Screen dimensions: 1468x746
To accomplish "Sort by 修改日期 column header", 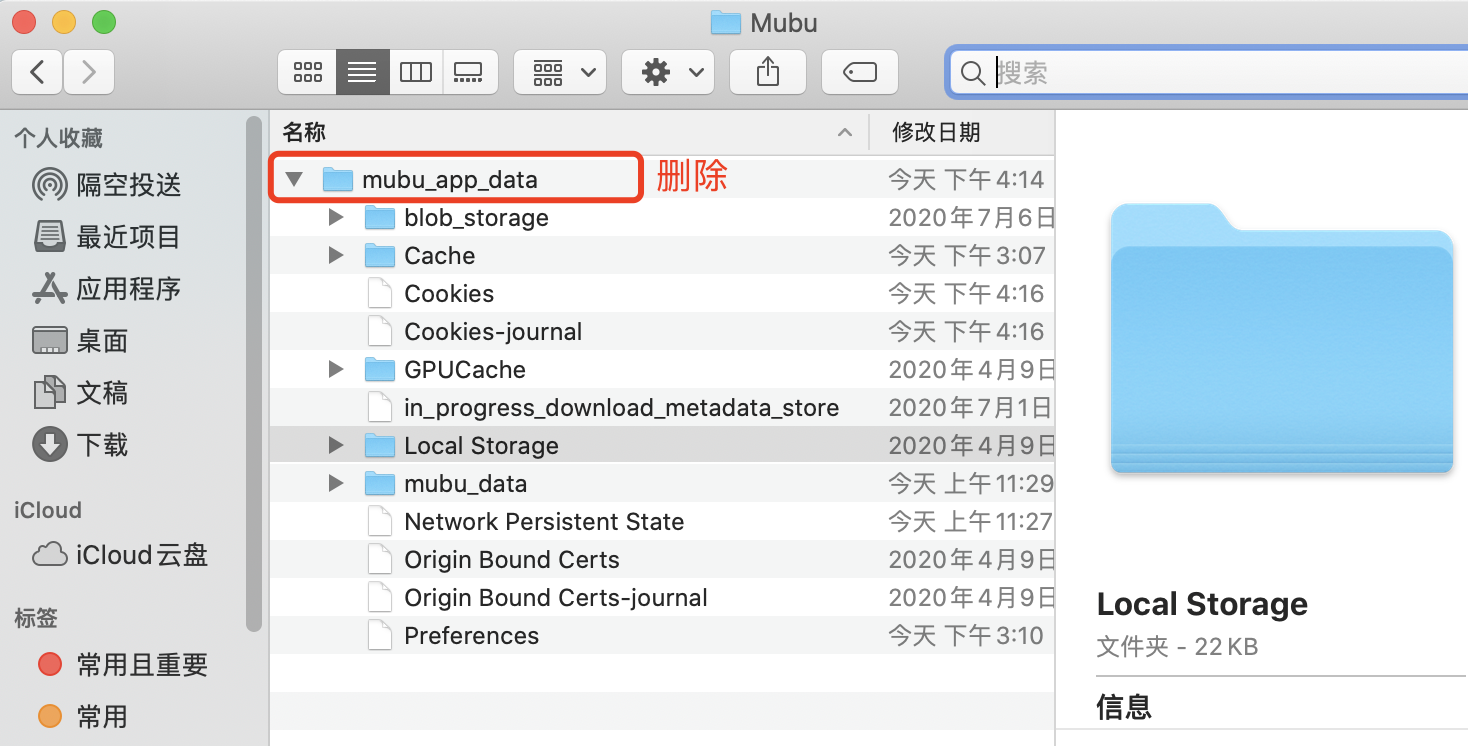I will (961, 132).
